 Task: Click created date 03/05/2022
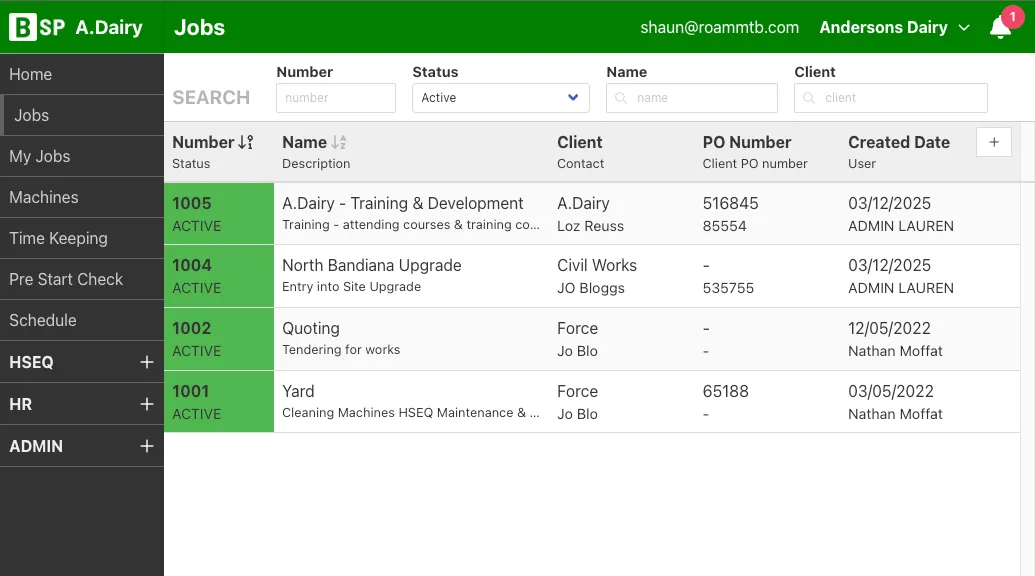click(x=890, y=391)
